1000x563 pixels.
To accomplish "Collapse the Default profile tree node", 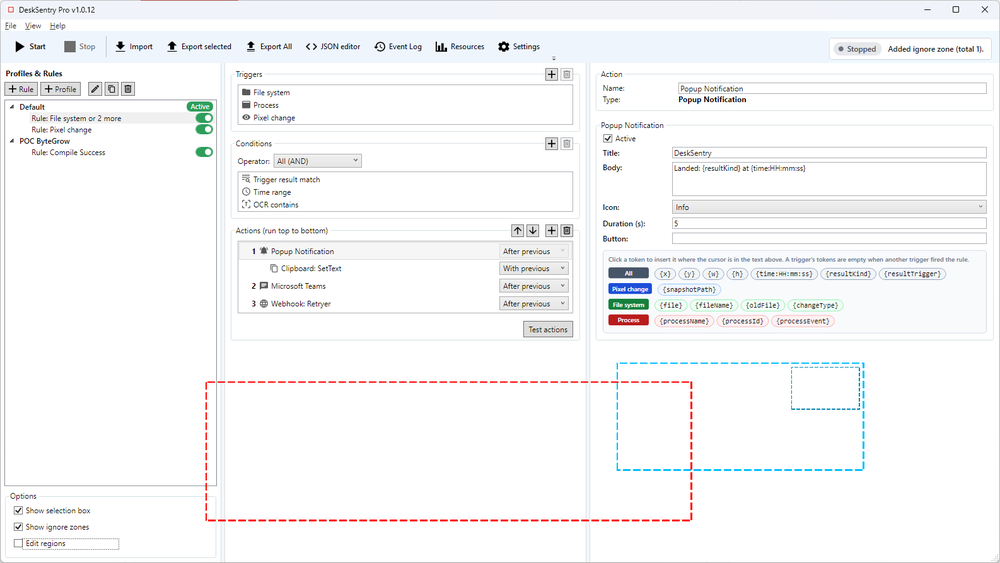I will 12,107.
